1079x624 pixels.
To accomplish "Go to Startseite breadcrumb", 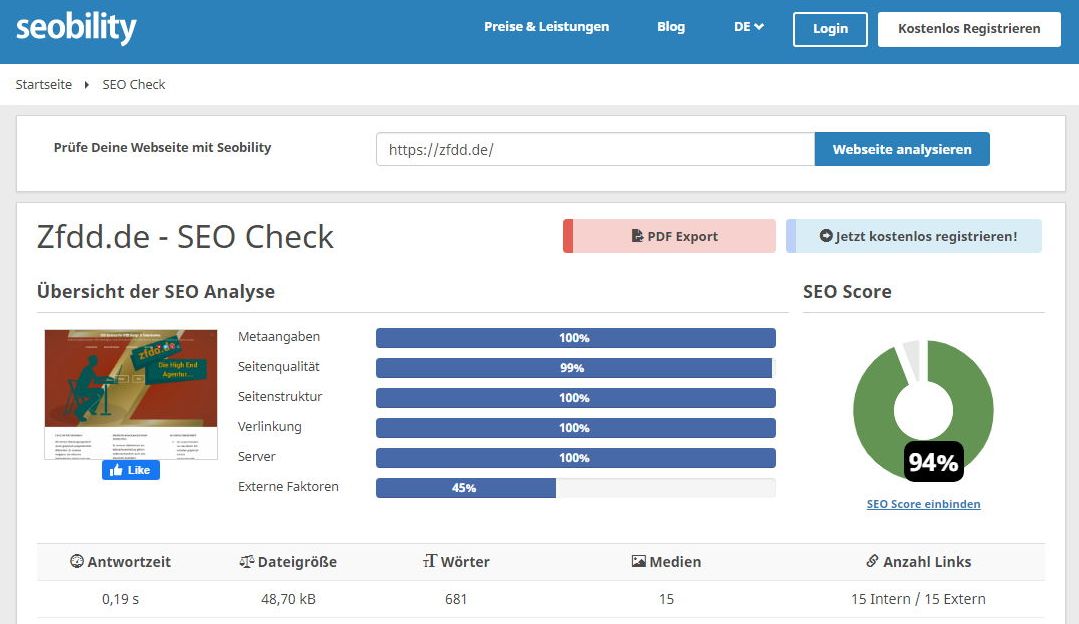I will pyautogui.click(x=44, y=85).
